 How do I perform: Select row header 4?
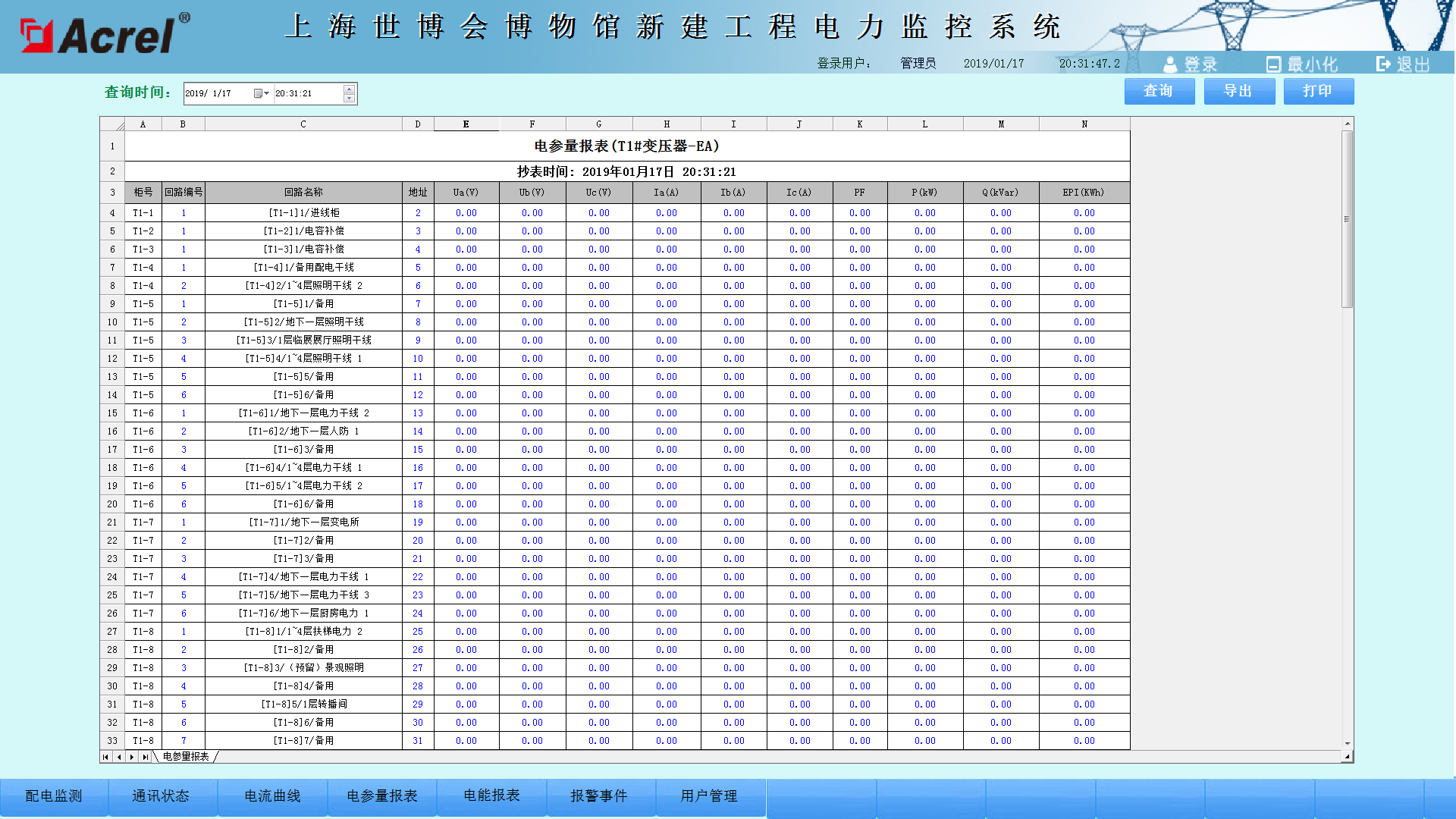tap(112, 213)
